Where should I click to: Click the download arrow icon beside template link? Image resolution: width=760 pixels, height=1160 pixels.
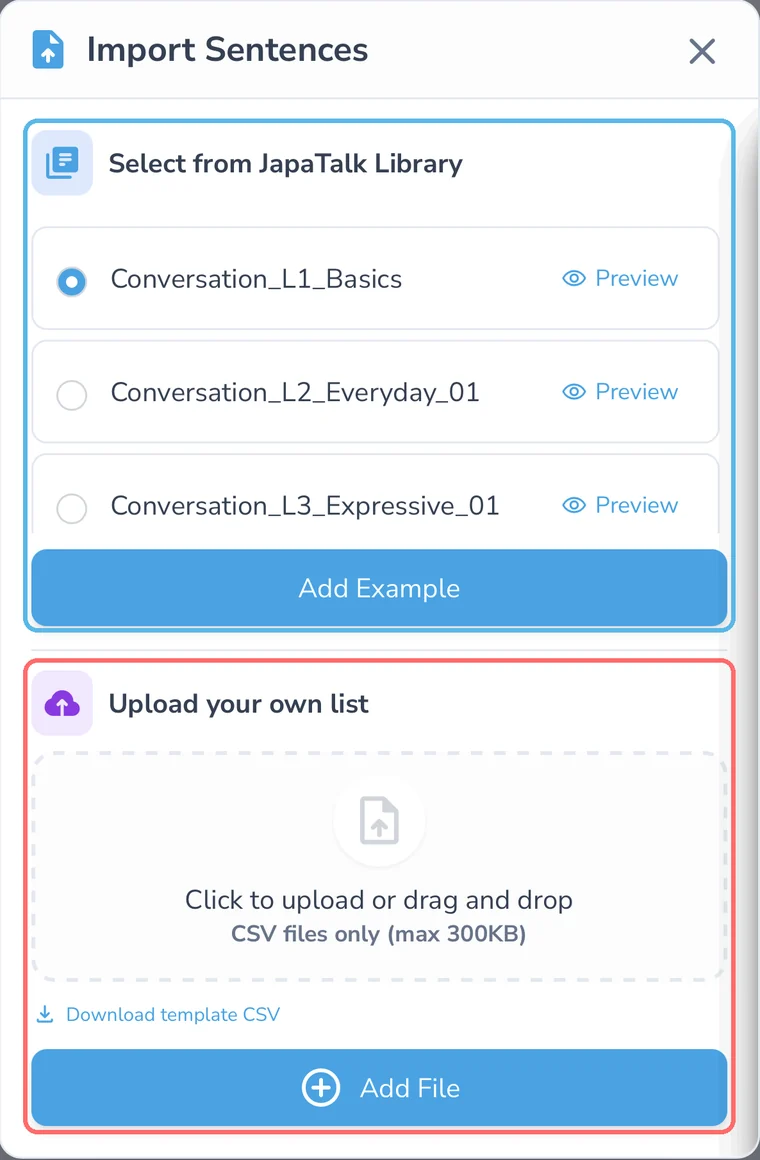[45, 1014]
